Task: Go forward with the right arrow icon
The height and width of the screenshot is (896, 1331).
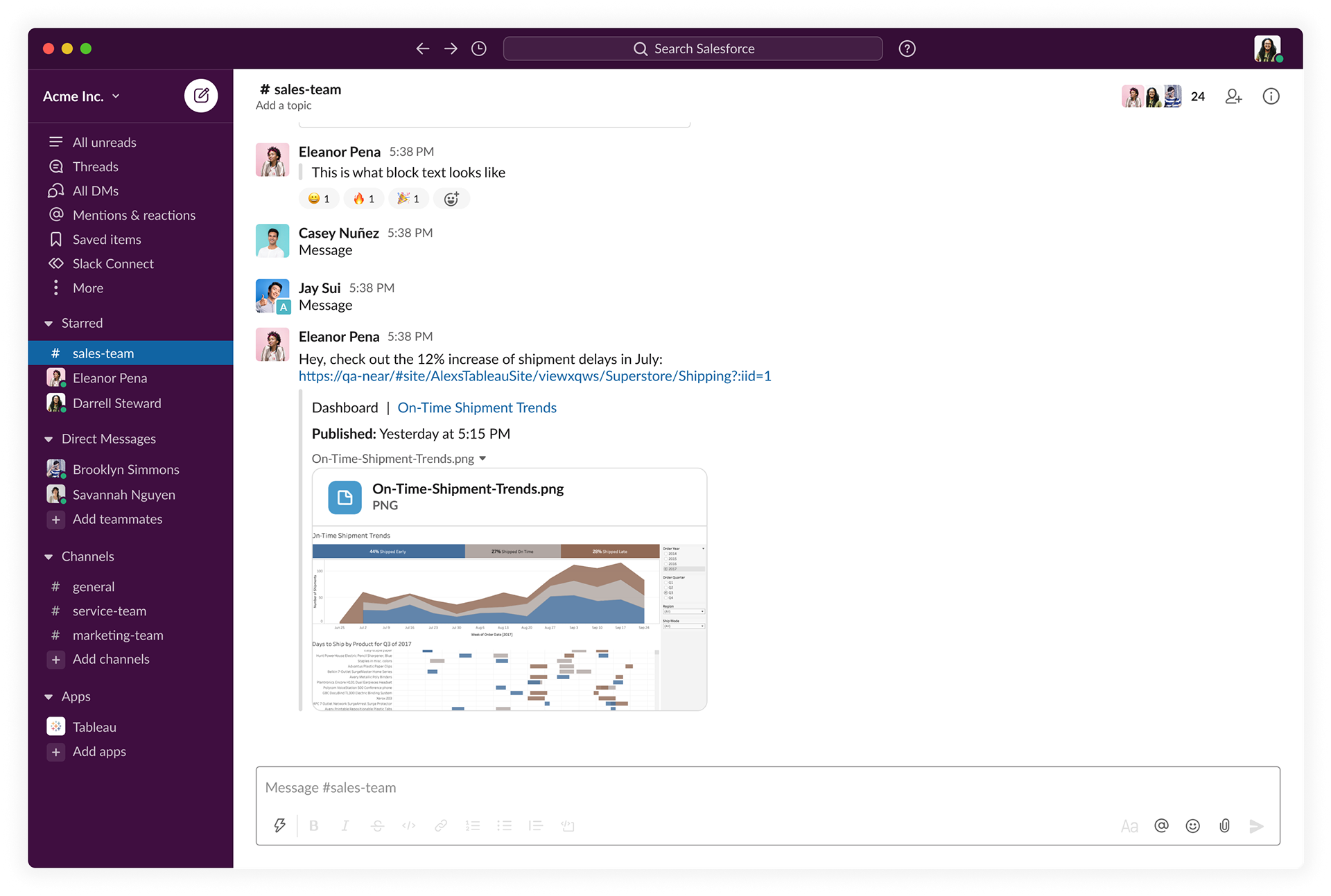Action: (451, 49)
